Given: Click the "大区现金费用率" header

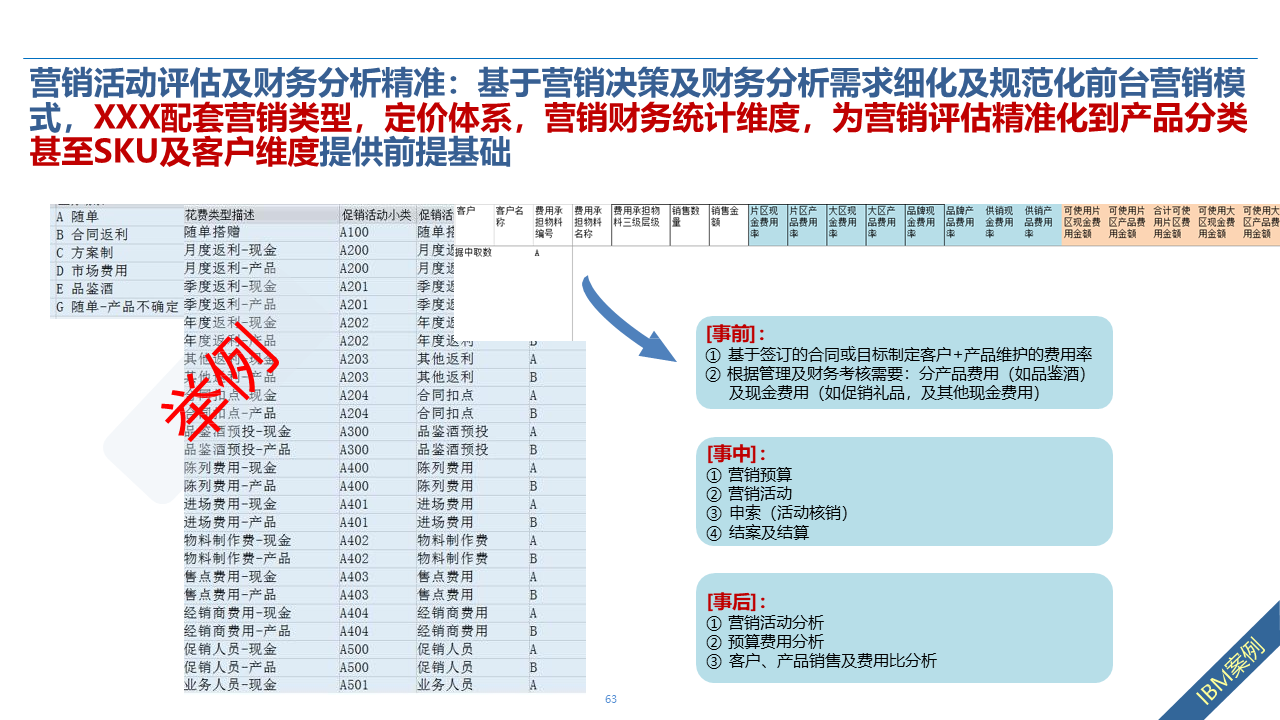Looking at the screenshot, I should tap(846, 224).
